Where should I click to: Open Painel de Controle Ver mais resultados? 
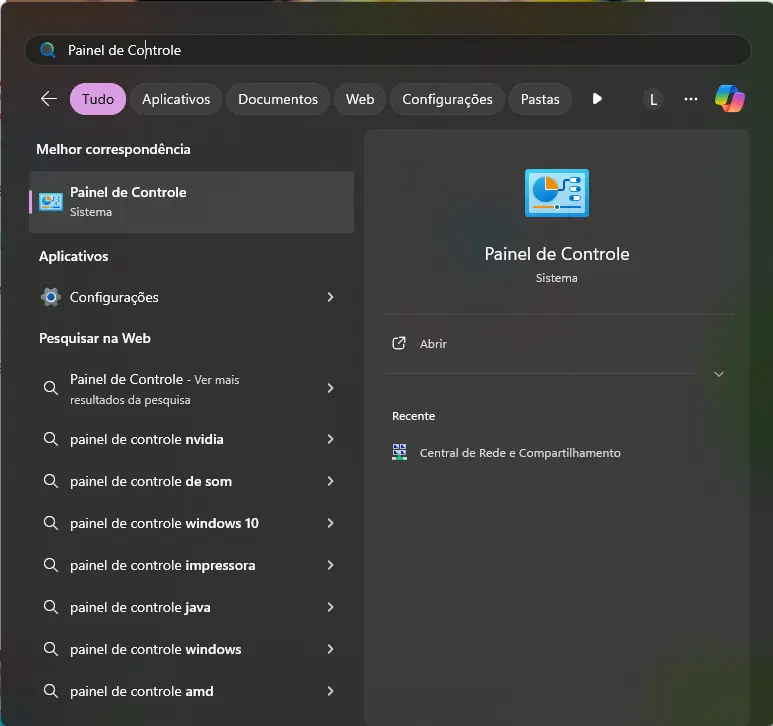[191, 389]
